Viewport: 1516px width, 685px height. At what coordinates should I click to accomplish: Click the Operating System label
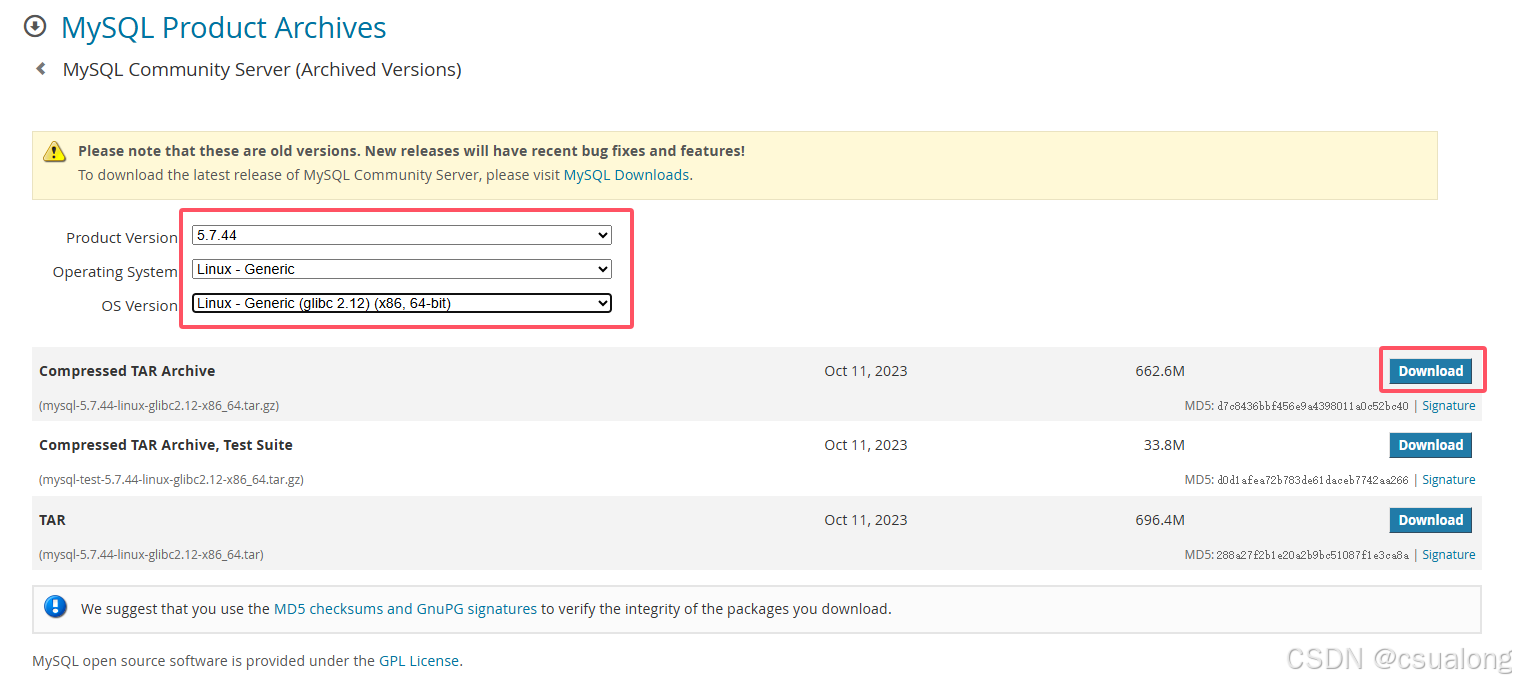tap(115, 272)
